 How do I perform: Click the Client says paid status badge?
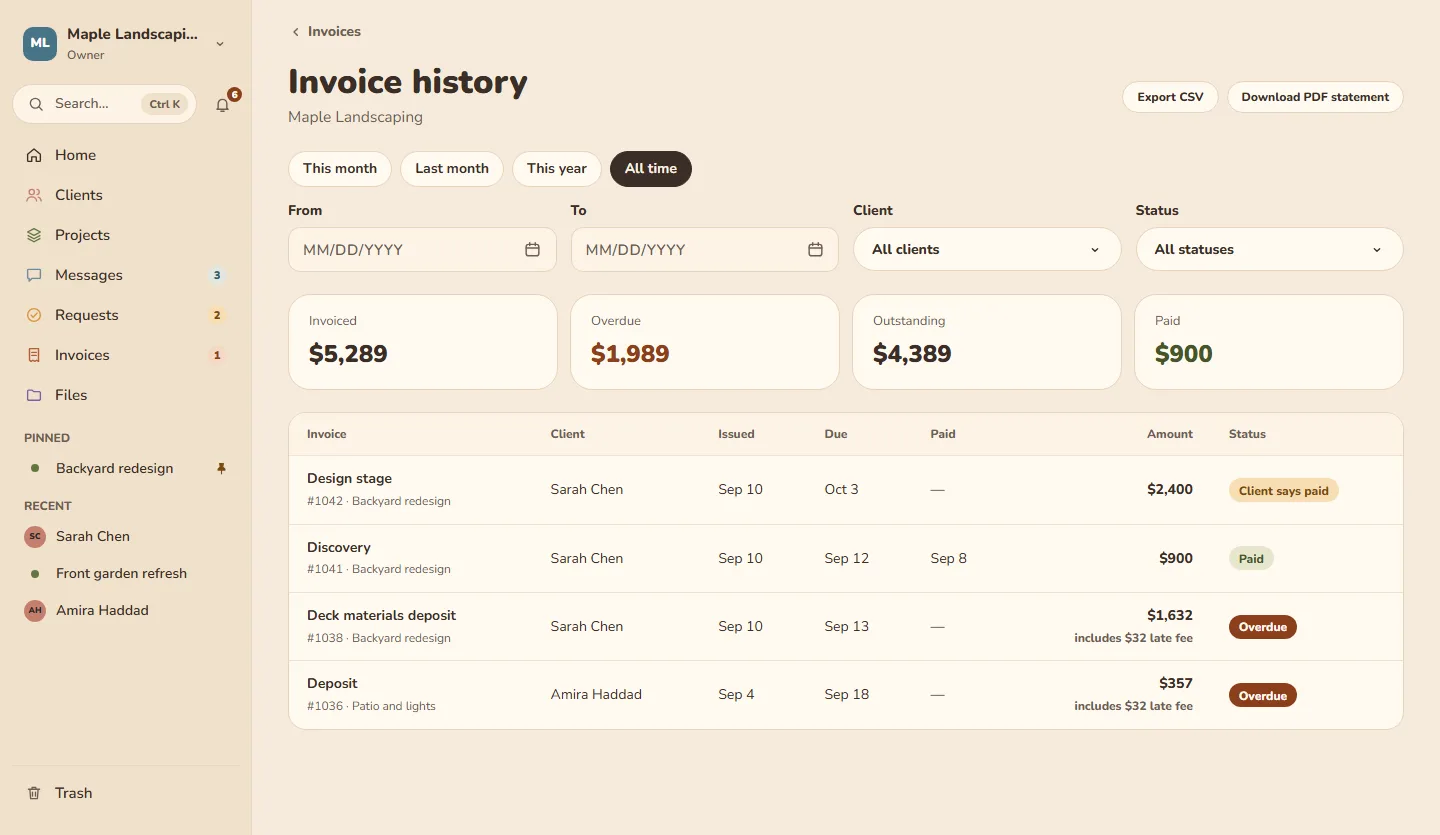(1283, 490)
